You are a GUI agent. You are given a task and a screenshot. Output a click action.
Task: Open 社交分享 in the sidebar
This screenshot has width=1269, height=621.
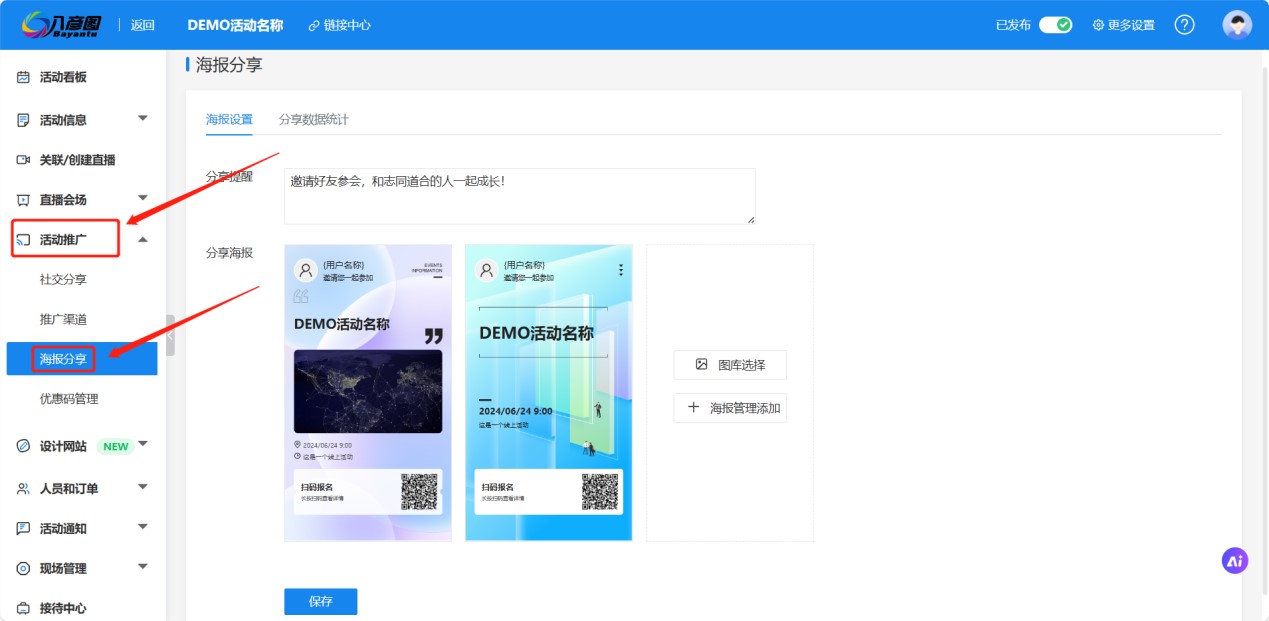coord(63,280)
